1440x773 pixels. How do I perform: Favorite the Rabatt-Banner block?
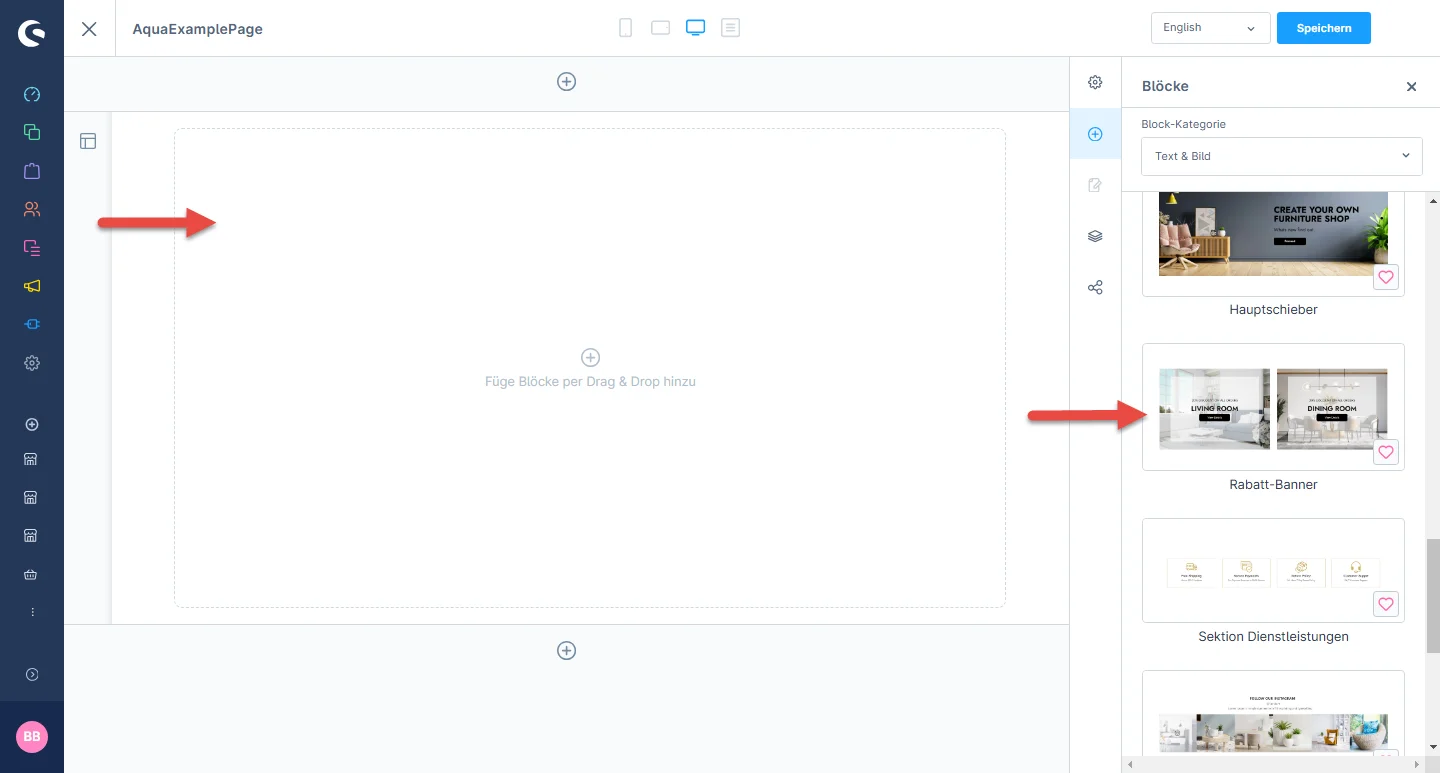[1385, 452]
